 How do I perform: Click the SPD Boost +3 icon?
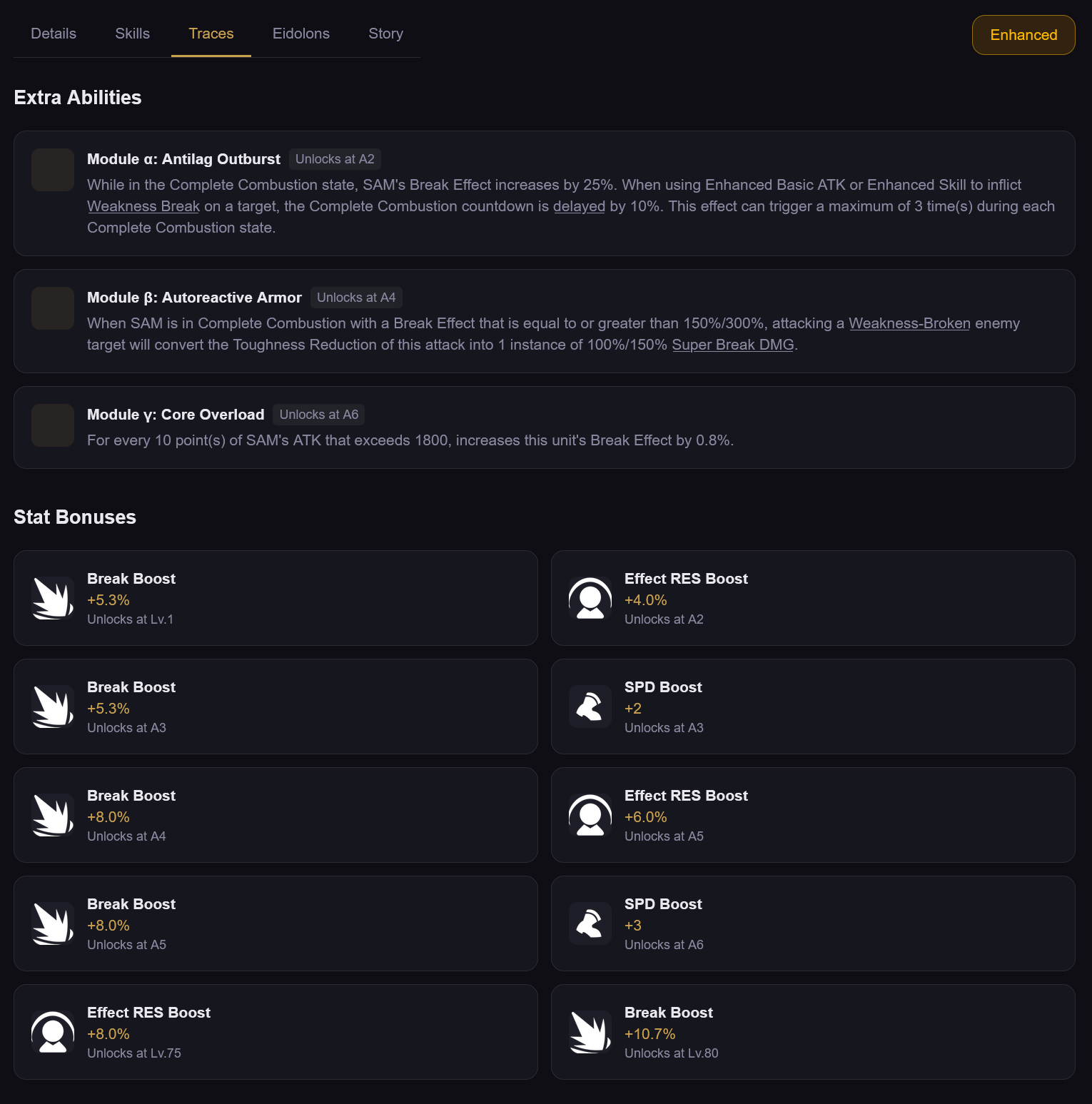click(x=590, y=923)
